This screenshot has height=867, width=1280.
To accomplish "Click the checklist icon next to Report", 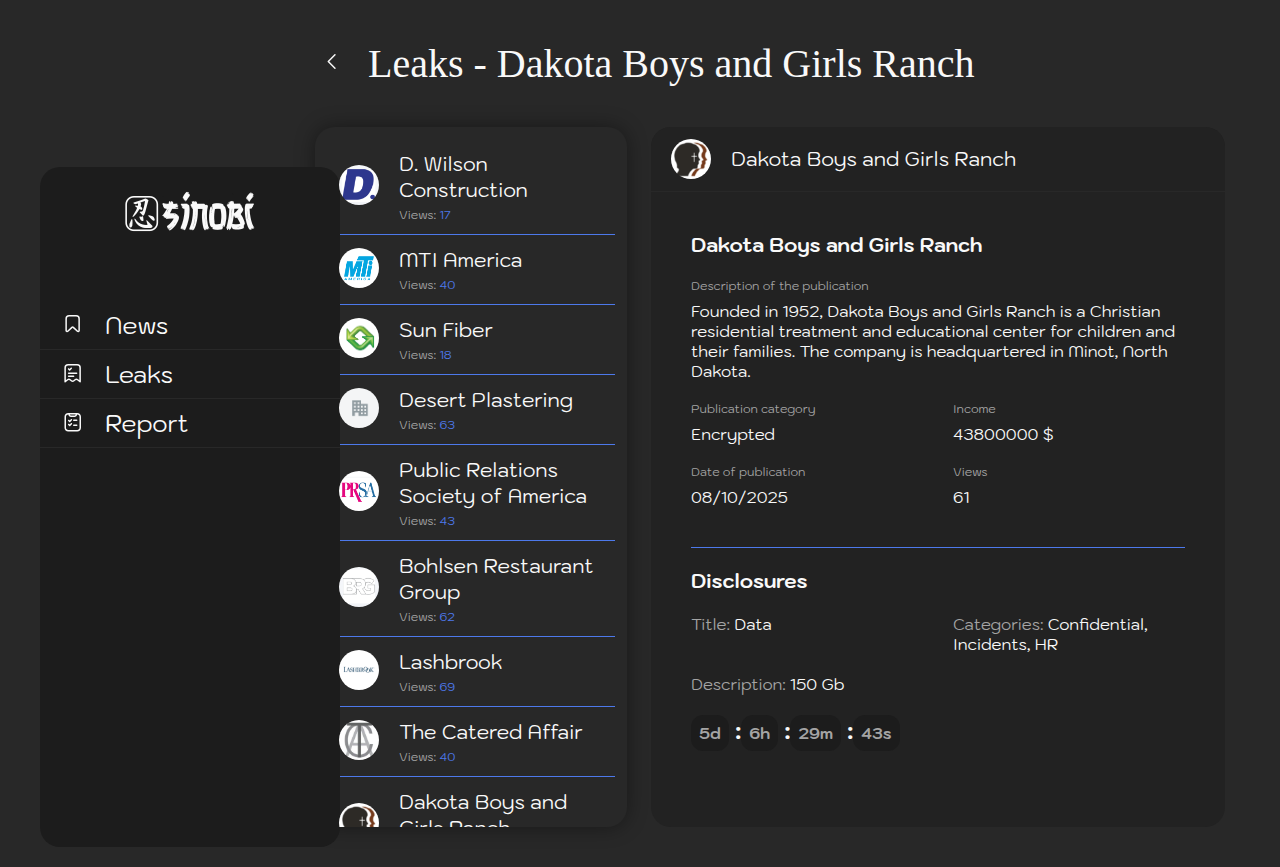I will click(x=73, y=423).
